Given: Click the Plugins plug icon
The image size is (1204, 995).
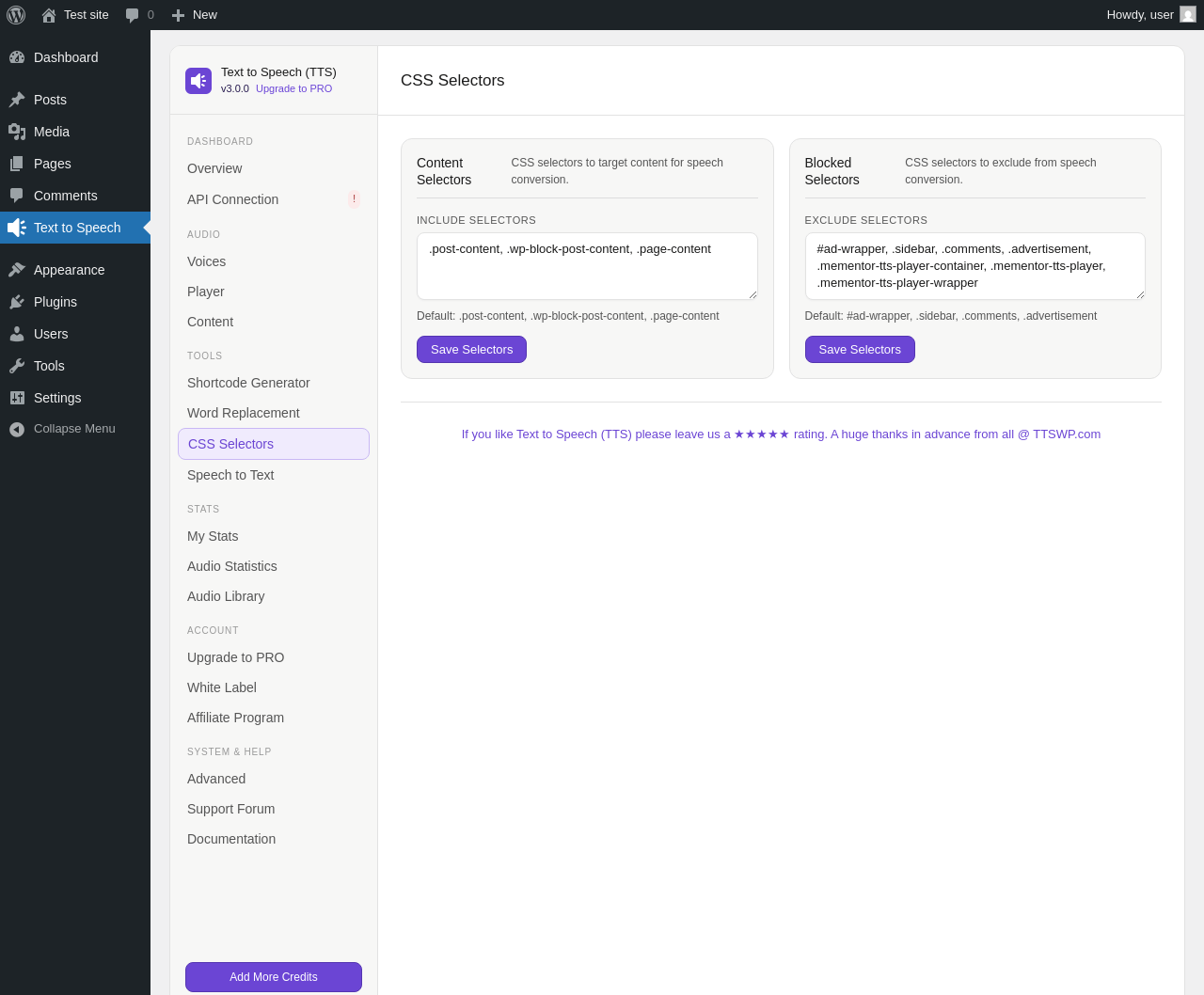Looking at the screenshot, I should click(x=17, y=302).
